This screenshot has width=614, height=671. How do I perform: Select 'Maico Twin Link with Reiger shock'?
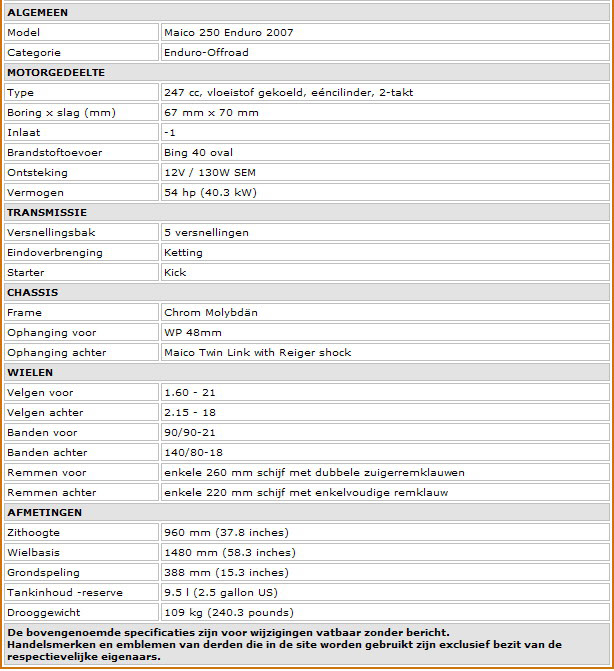pos(258,353)
